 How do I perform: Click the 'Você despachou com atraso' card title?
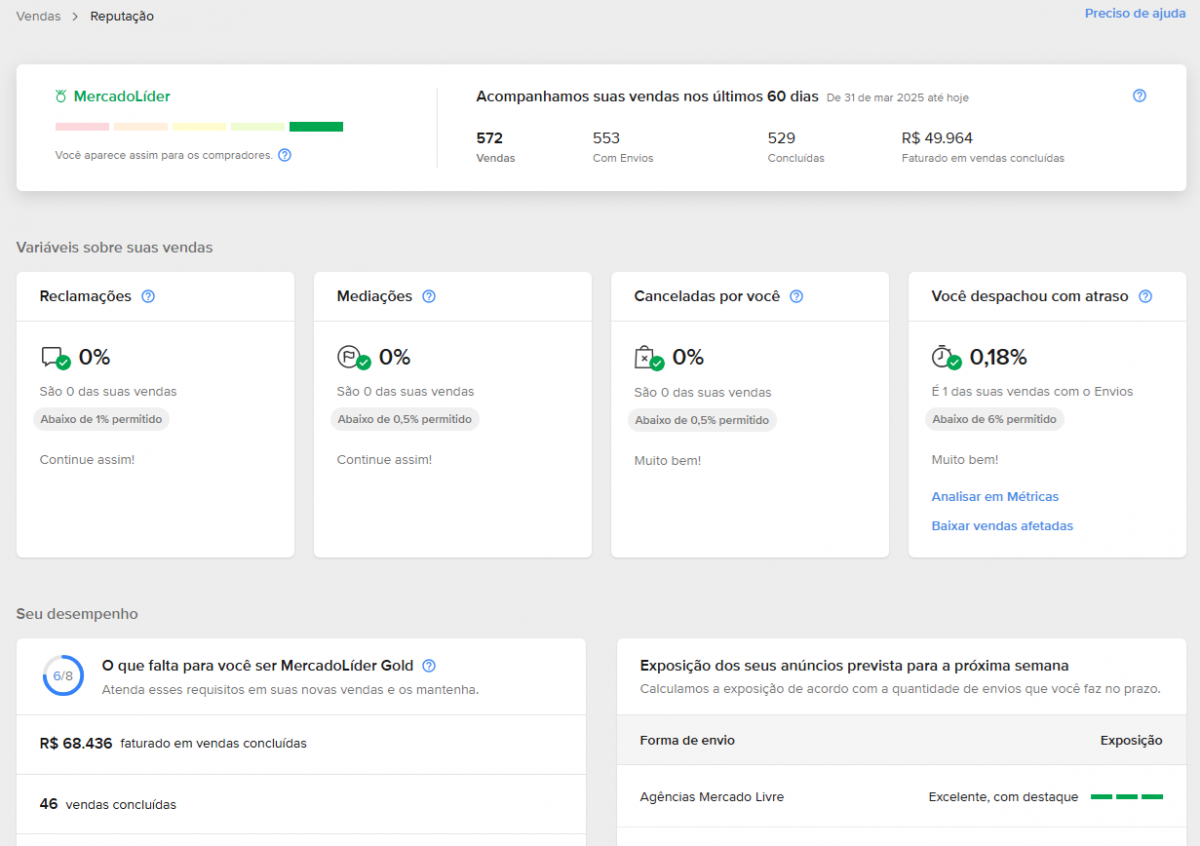tap(1030, 296)
